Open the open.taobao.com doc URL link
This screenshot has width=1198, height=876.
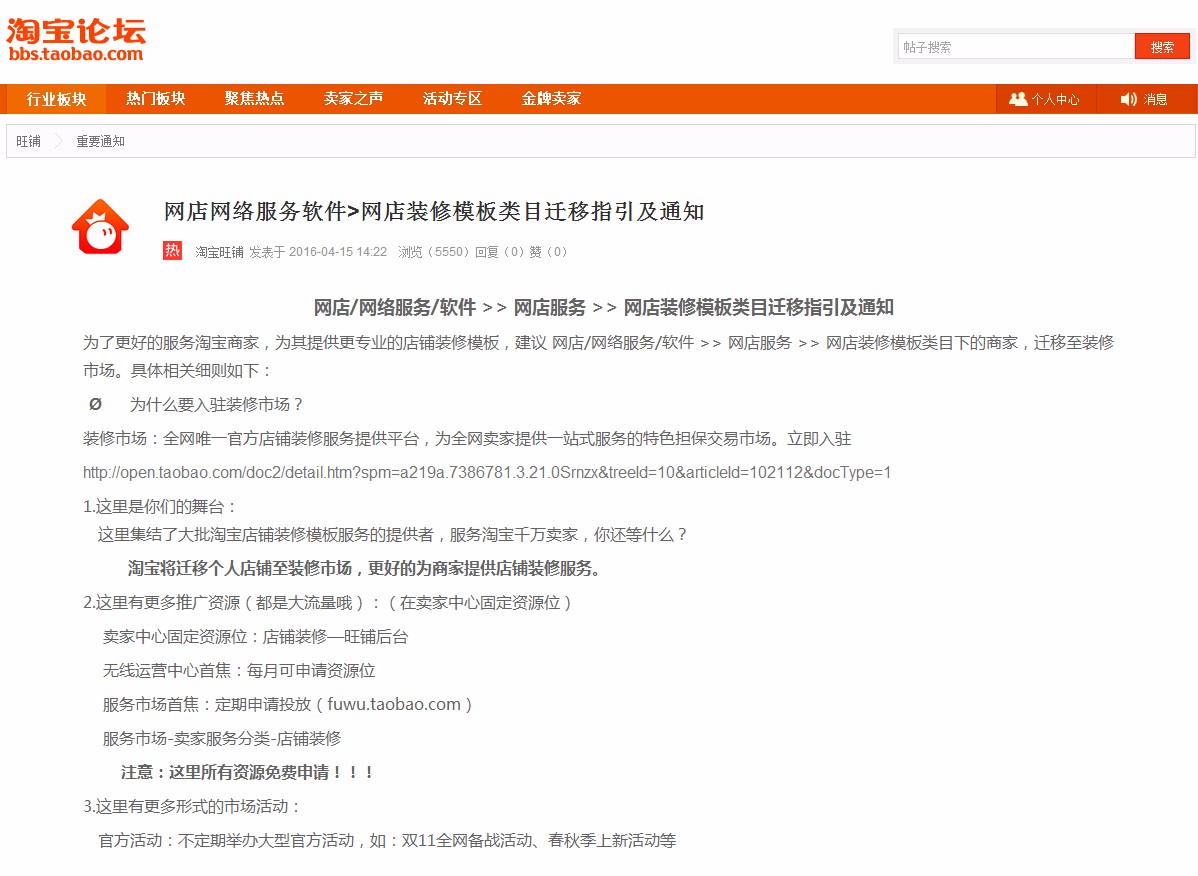[x=486, y=472]
